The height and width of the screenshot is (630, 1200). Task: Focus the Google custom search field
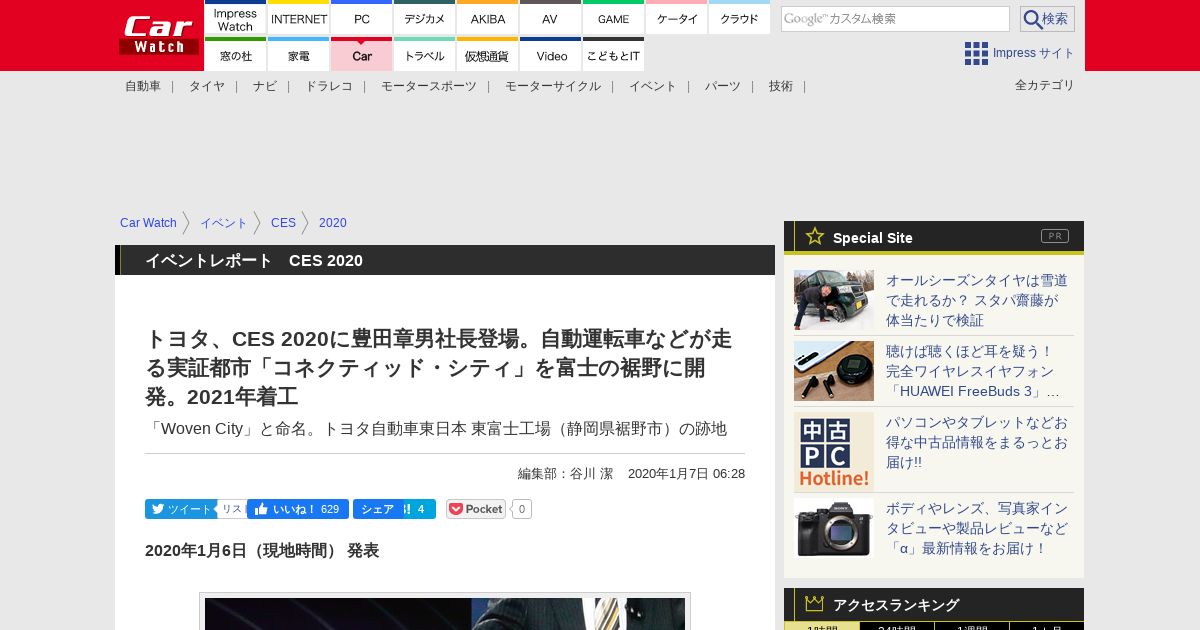coord(895,19)
